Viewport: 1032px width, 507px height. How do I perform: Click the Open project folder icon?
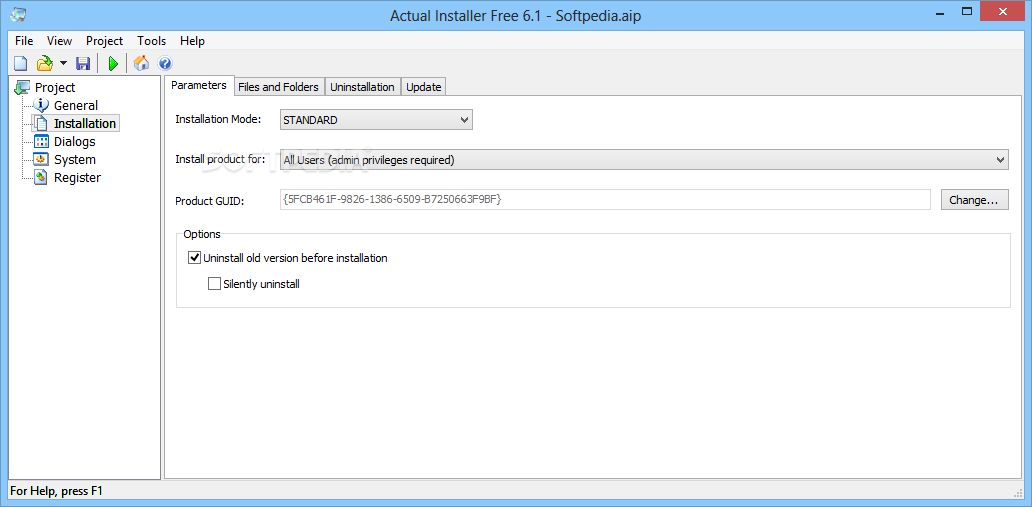pos(45,63)
